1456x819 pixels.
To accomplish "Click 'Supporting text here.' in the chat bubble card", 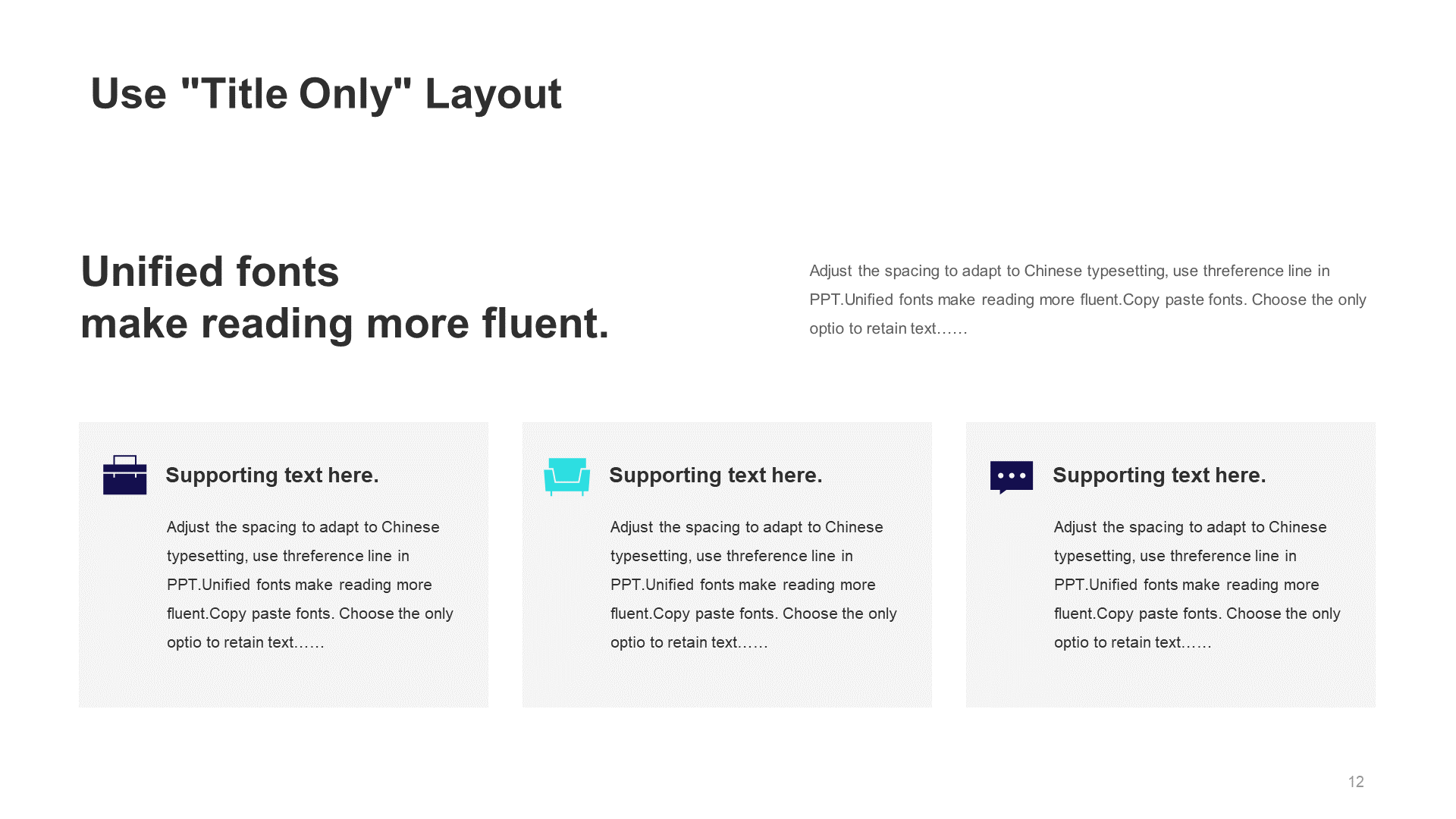I will [1159, 475].
